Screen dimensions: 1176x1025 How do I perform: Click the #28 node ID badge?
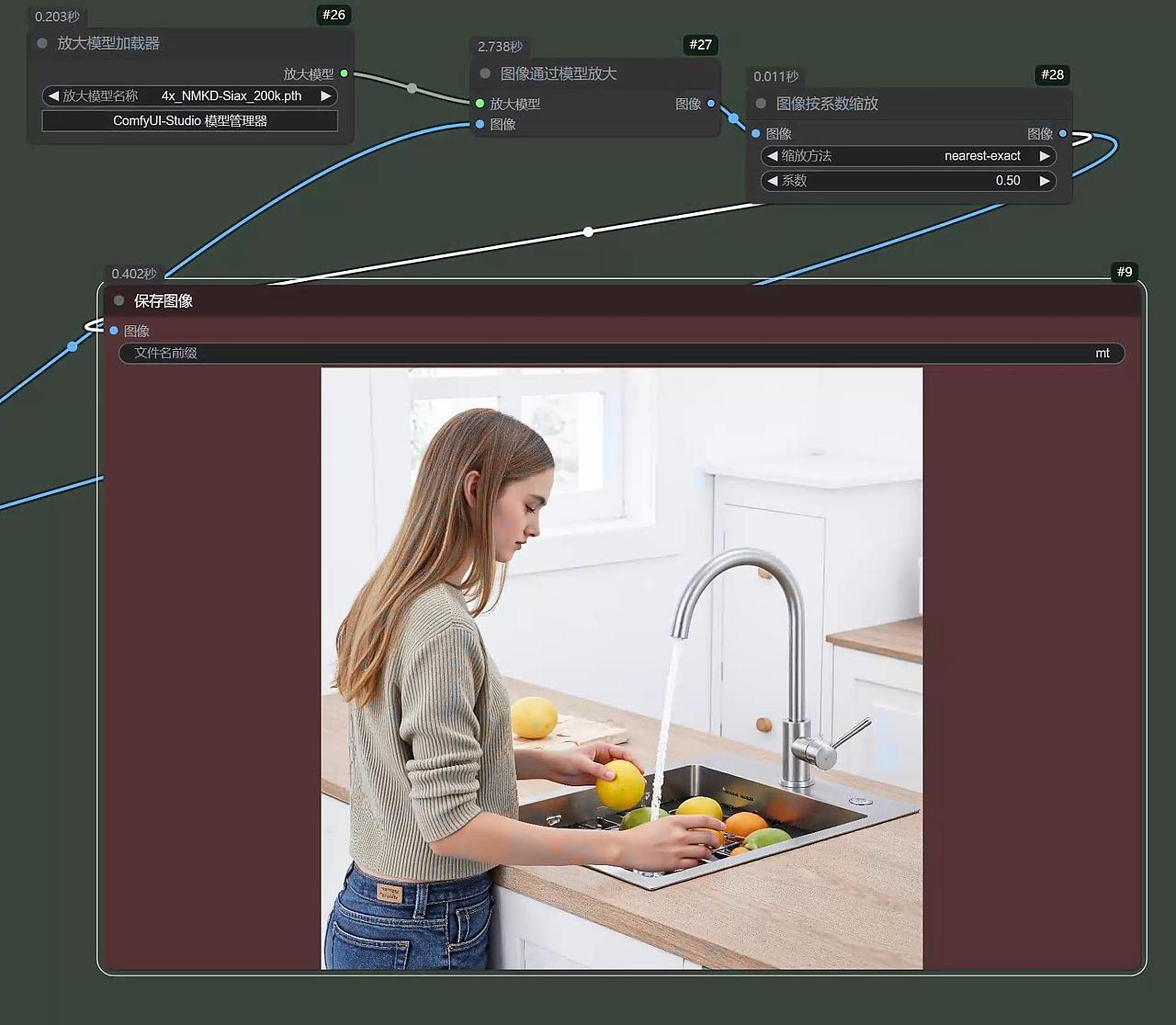pyautogui.click(x=1053, y=74)
